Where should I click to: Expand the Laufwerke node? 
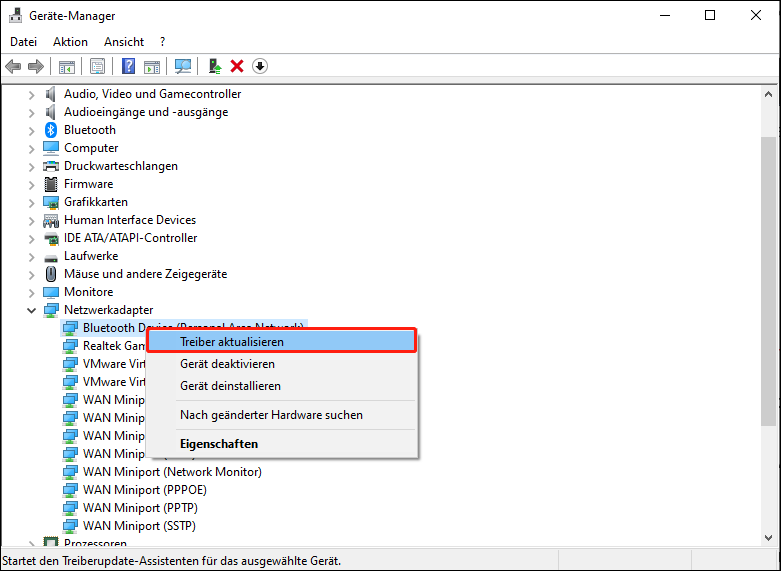click(31, 257)
